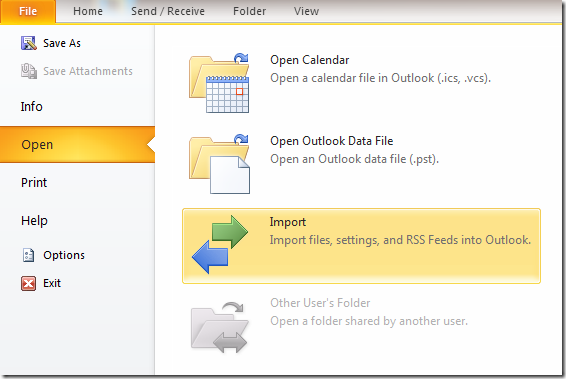Screen dimensions: 566x379
Task: Click the Save Attachments label
Action: pos(88,71)
